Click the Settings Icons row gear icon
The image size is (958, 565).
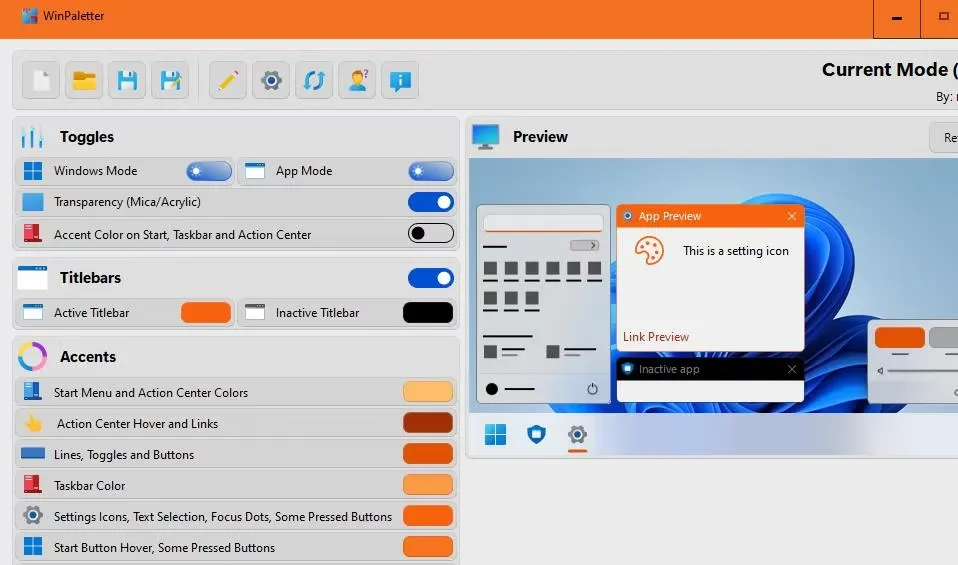tap(33, 516)
